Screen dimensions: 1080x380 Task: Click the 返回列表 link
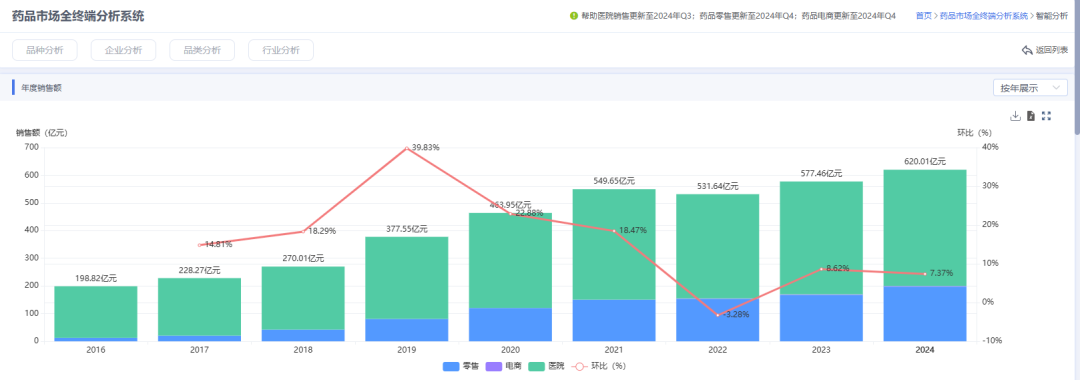click(1052, 50)
